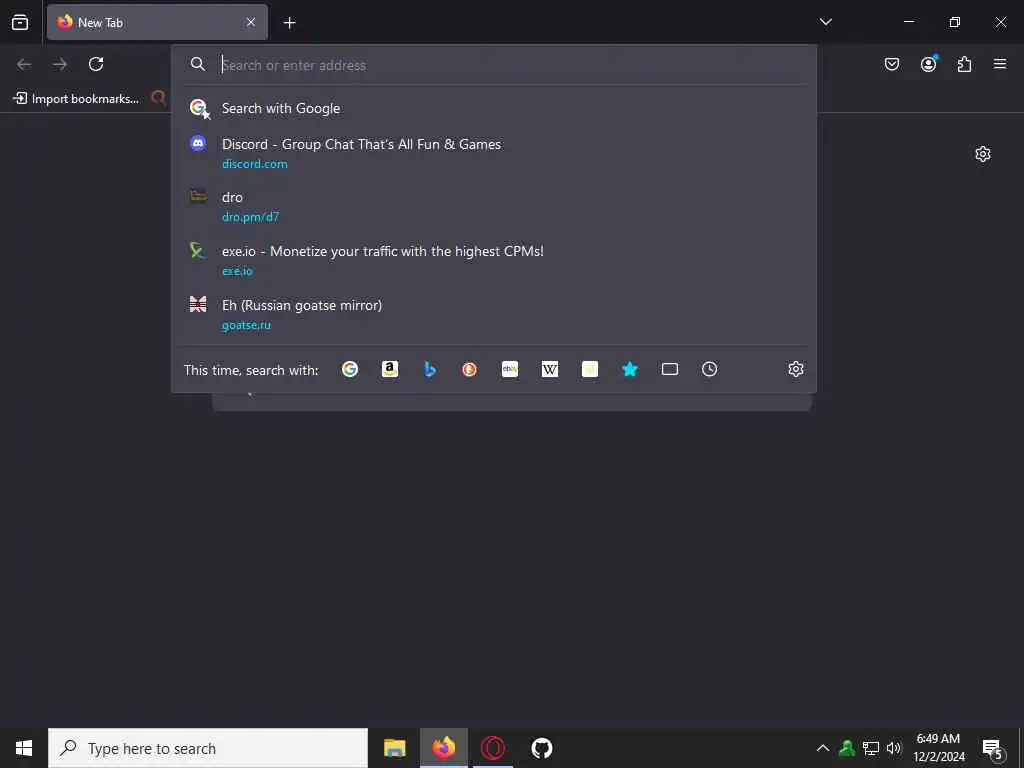
Task: Search in History clock icon
Action: click(709, 370)
